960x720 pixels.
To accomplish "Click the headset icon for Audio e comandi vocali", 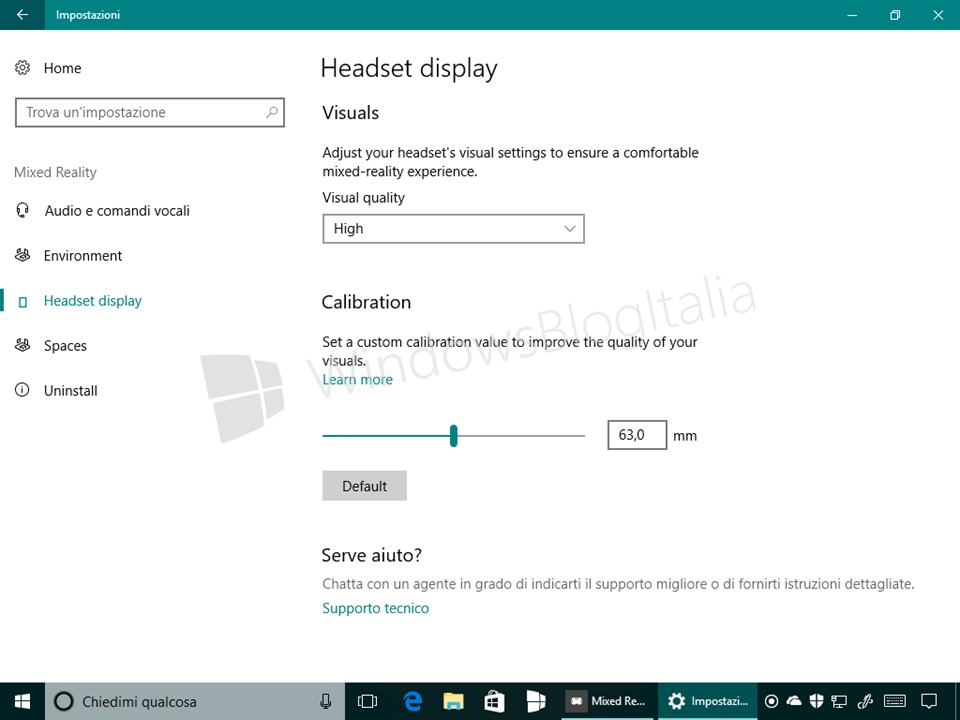I will pos(23,211).
